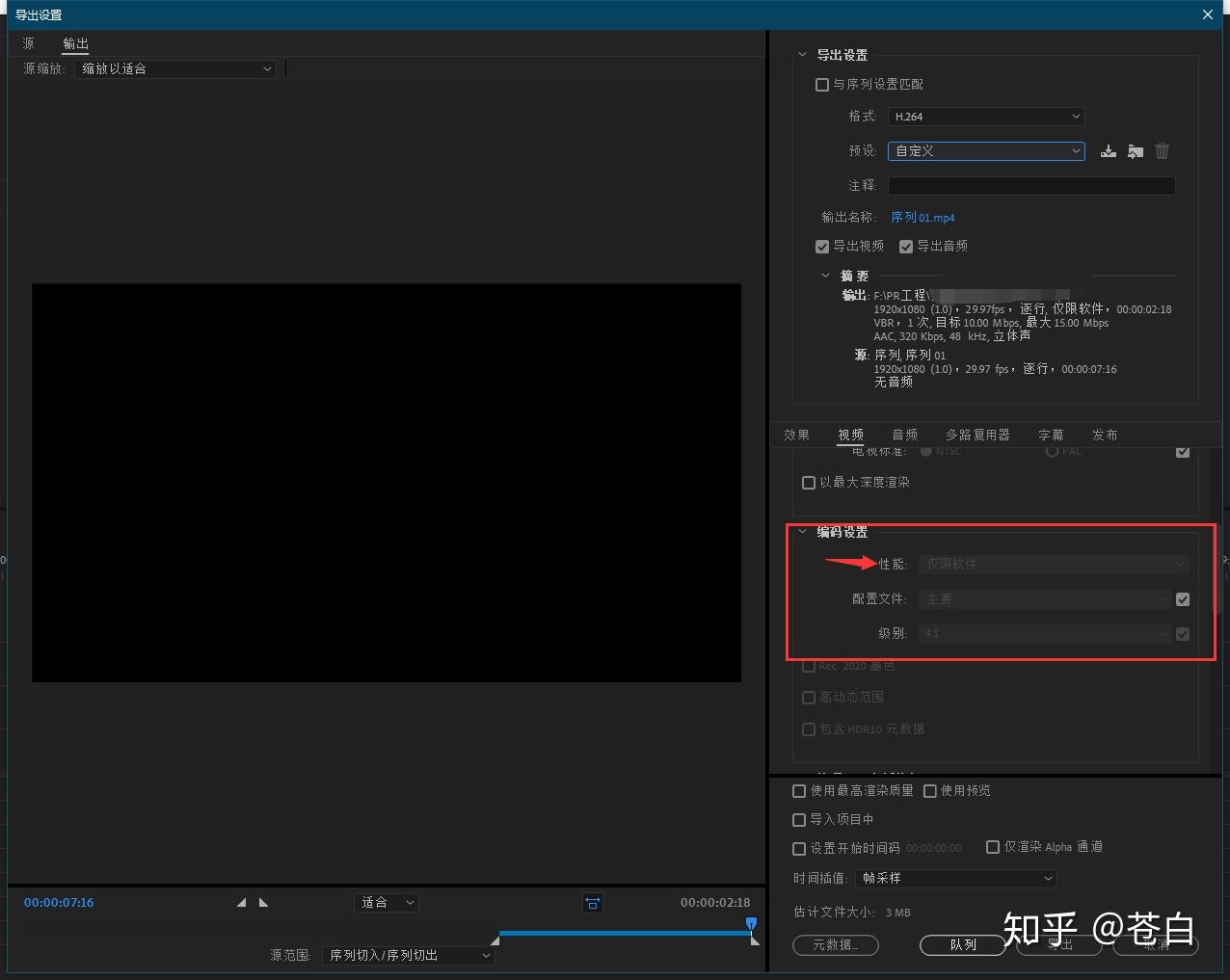Click the start timecode 00:00:00:00 field
This screenshot has height=980, width=1230.
pos(933,849)
